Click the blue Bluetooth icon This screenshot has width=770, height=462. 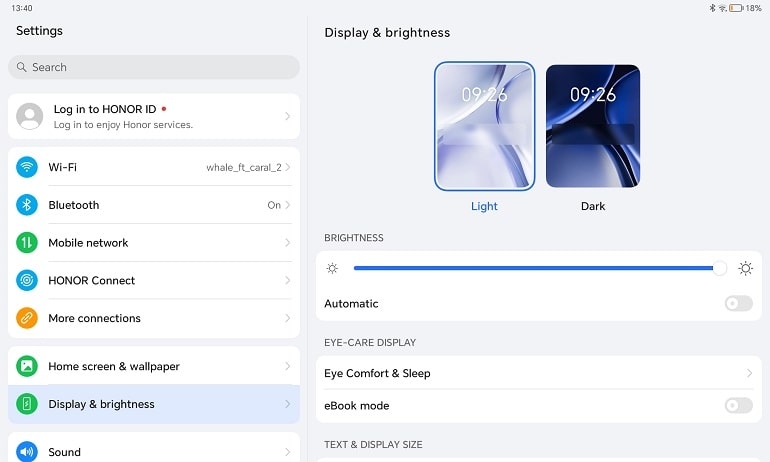click(x=27, y=205)
